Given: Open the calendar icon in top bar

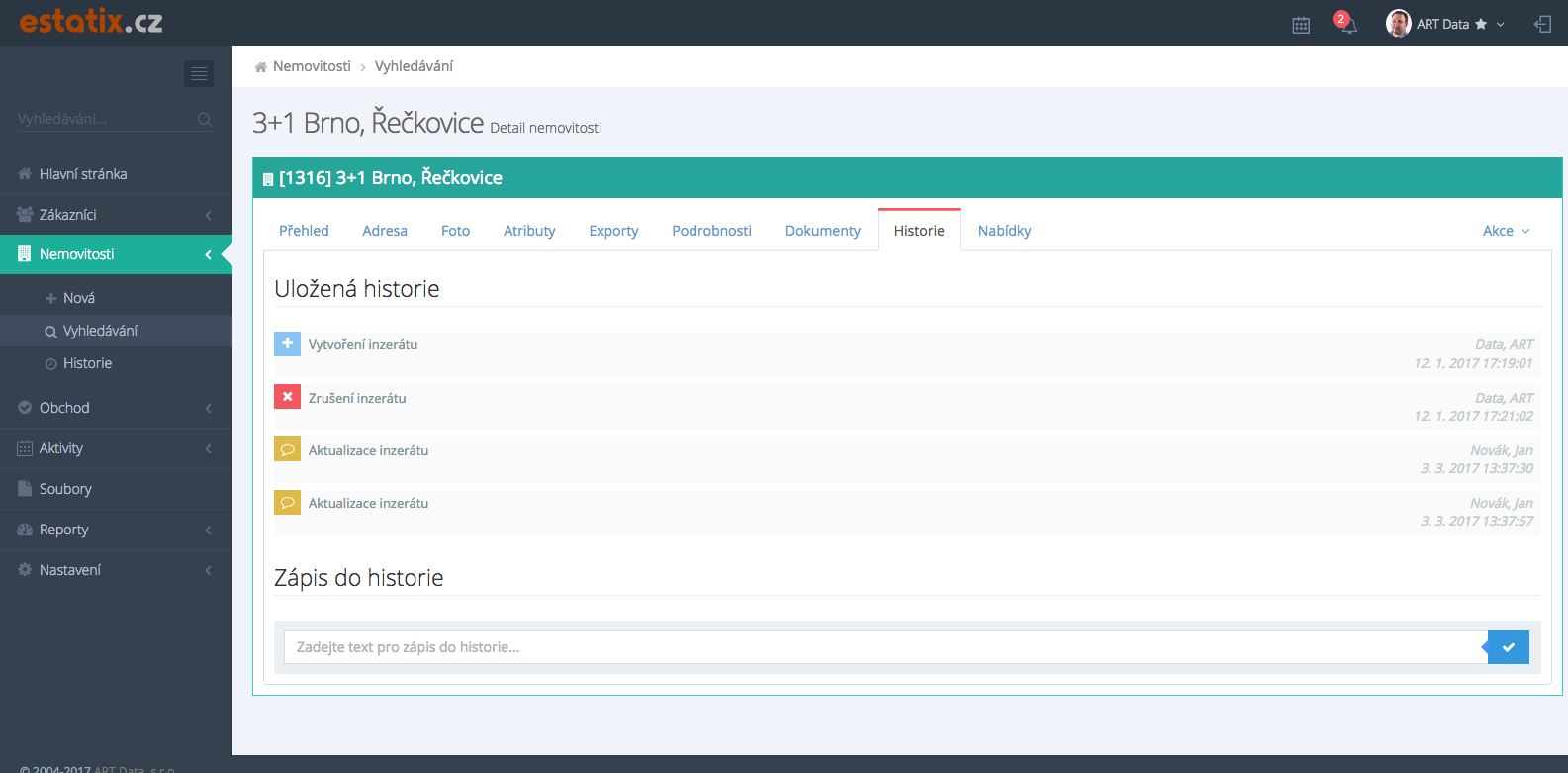Looking at the screenshot, I should (x=1301, y=25).
